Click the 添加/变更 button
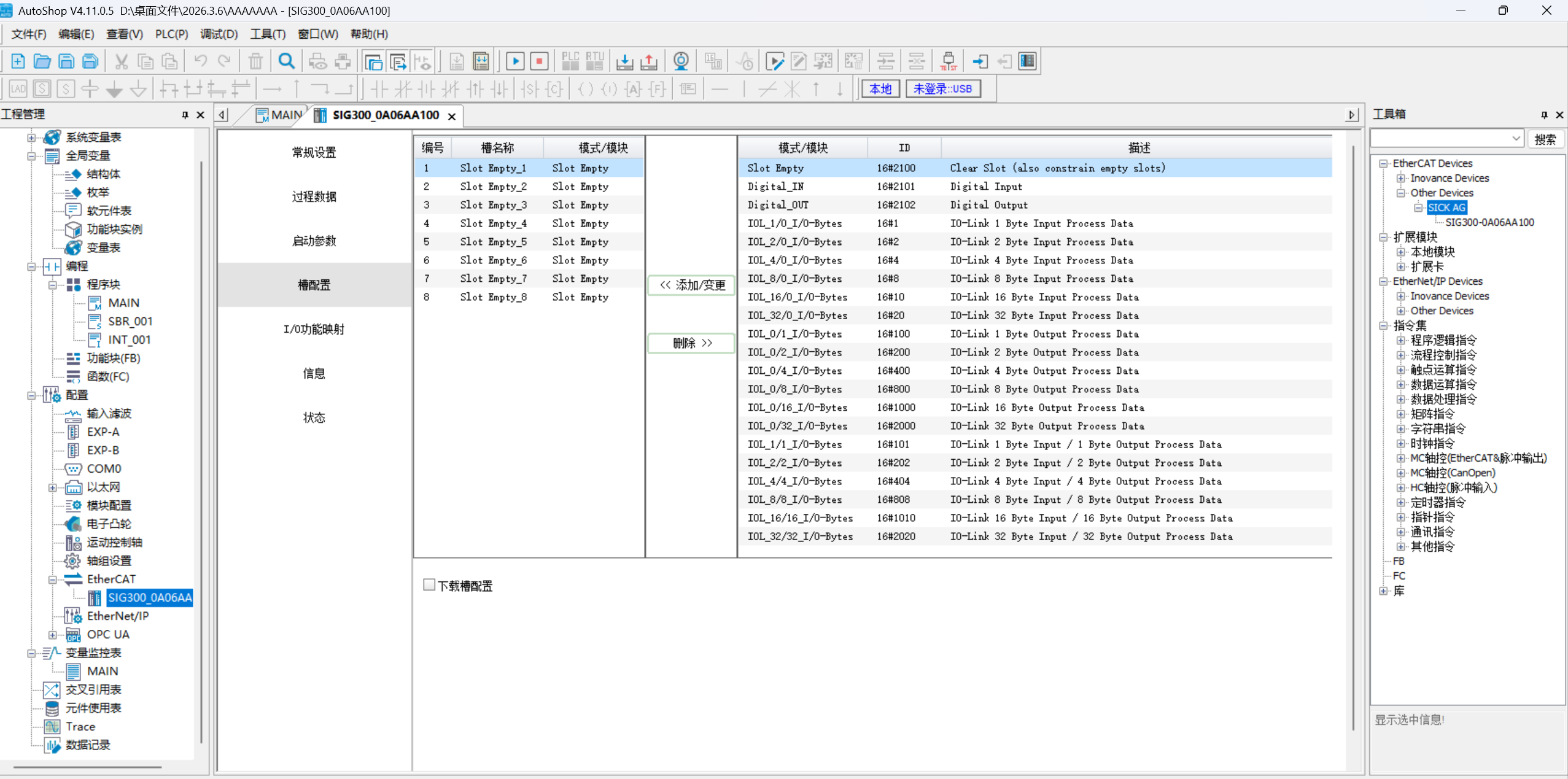The height and width of the screenshot is (779, 1568). point(691,285)
